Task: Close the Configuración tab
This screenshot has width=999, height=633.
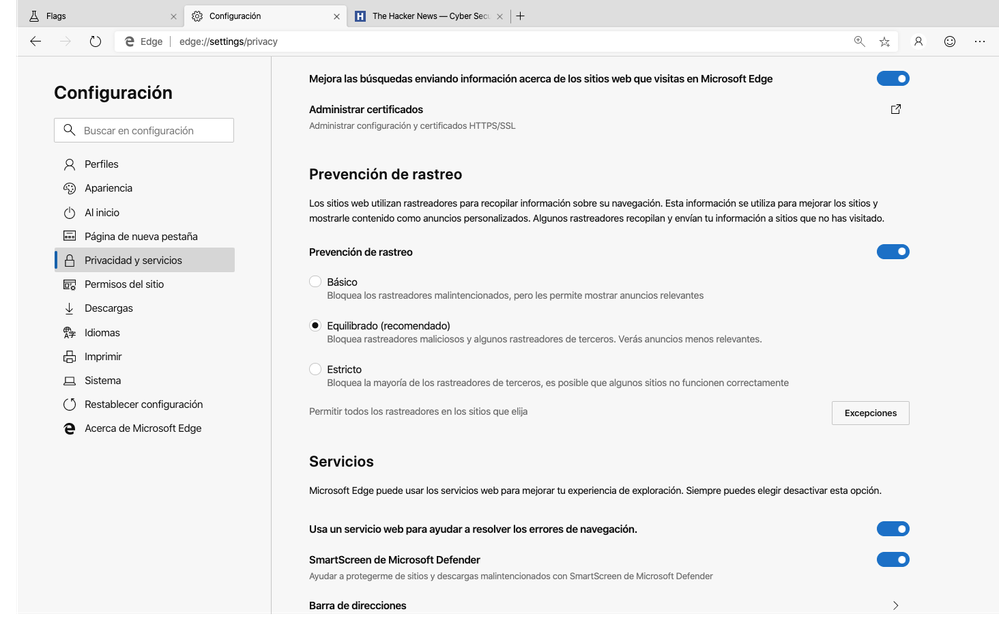Action: 336,17
